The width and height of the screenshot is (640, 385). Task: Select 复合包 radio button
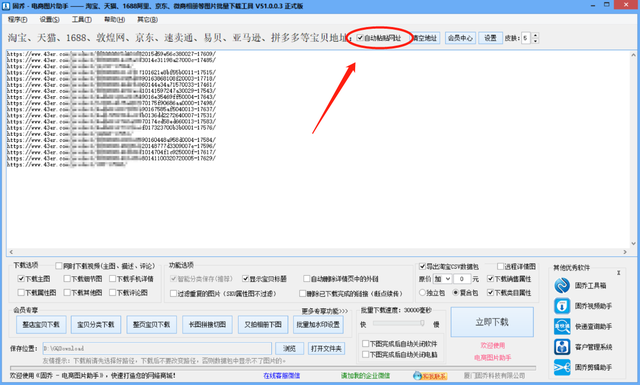pyautogui.click(x=456, y=293)
